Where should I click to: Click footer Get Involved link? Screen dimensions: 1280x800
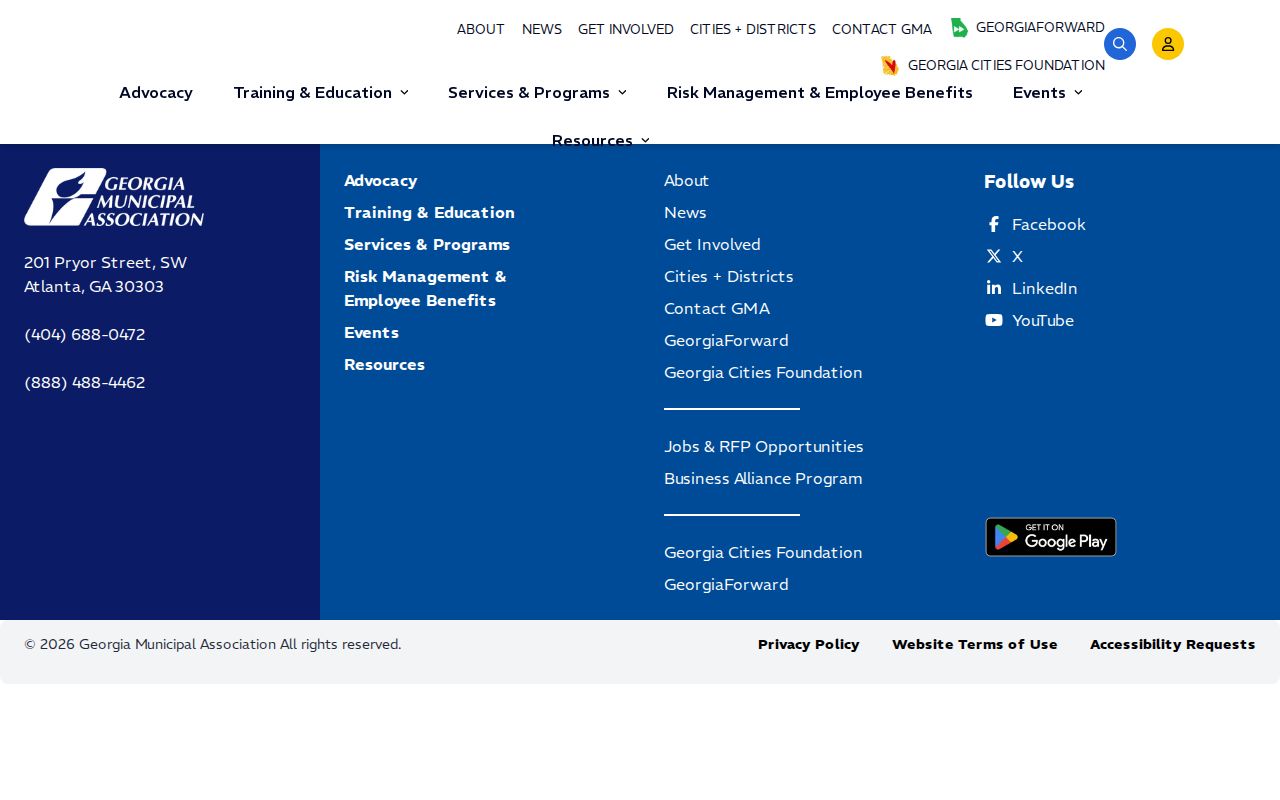[x=712, y=245]
